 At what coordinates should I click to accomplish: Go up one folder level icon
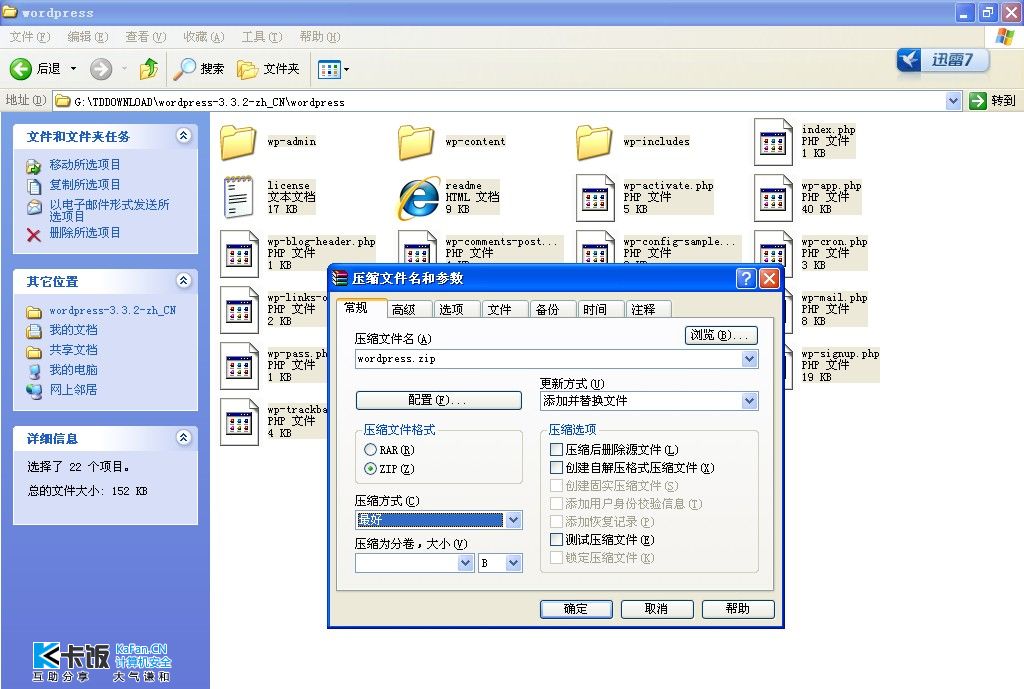click(x=149, y=69)
